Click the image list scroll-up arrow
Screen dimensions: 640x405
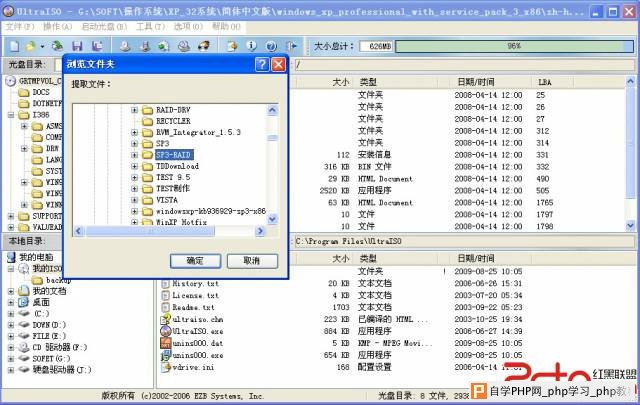click(x=630, y=82)
